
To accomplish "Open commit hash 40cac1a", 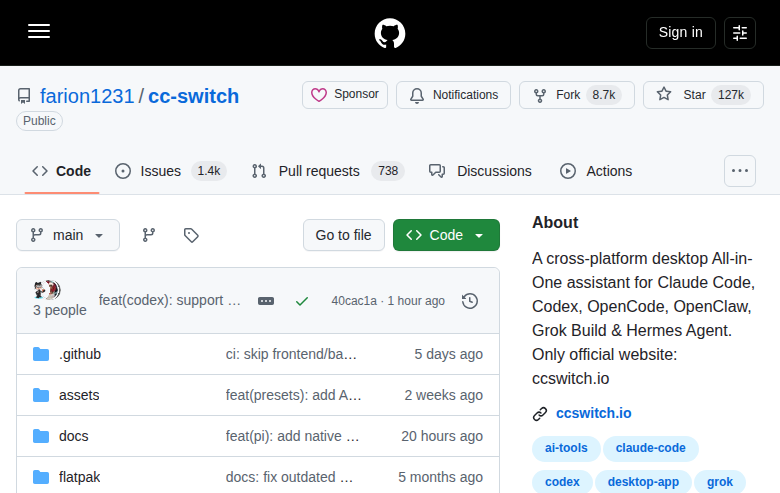I will 354,301.
